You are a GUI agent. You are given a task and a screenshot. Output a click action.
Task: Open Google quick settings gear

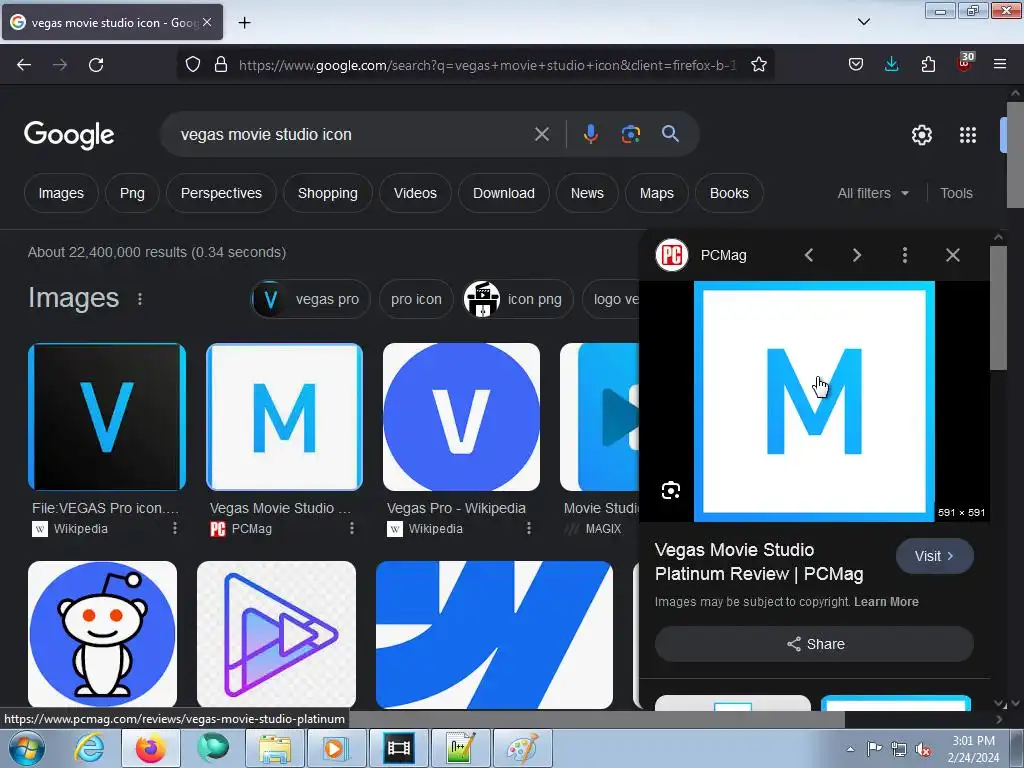921,135
